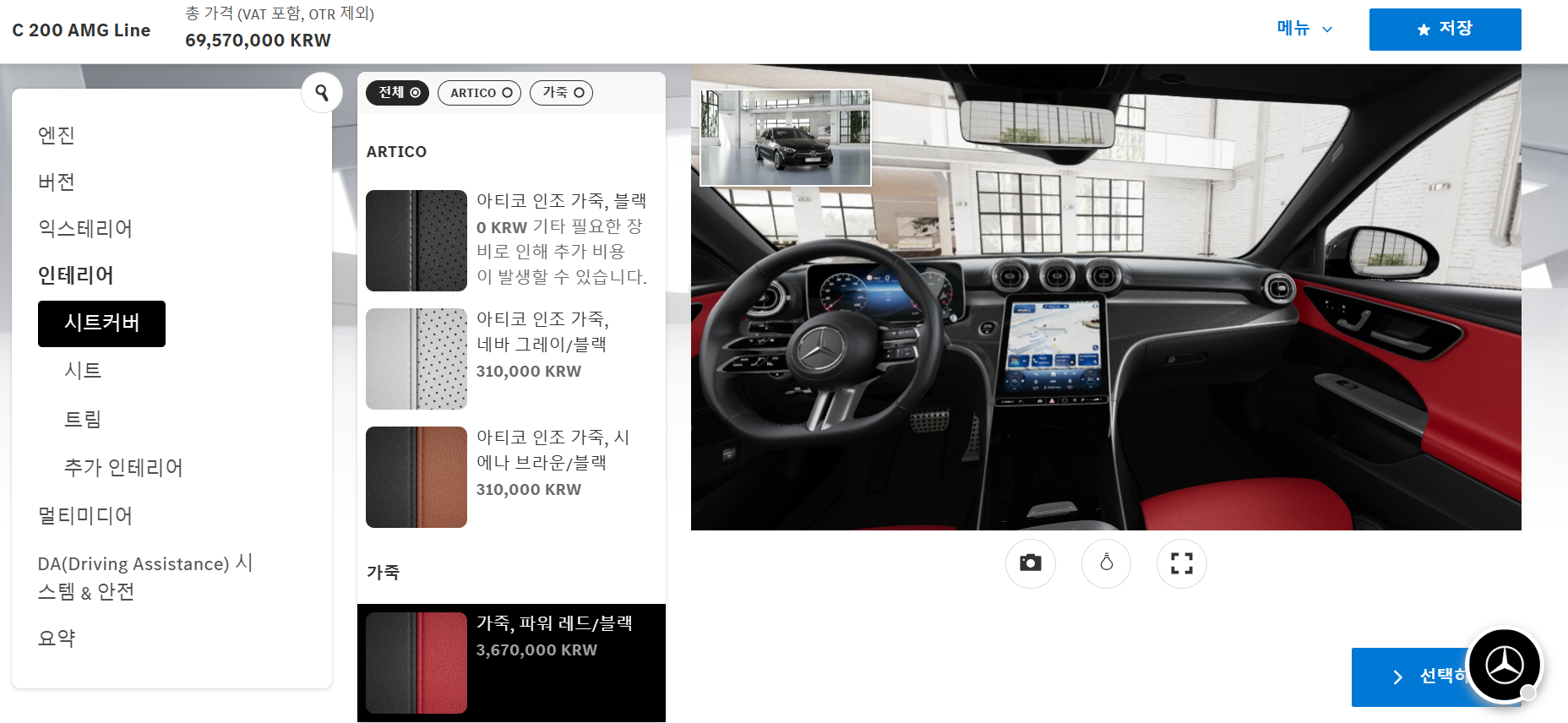1568x723 pixels.
Task: Select the 가죽 filter option
Action: point(561,93)
